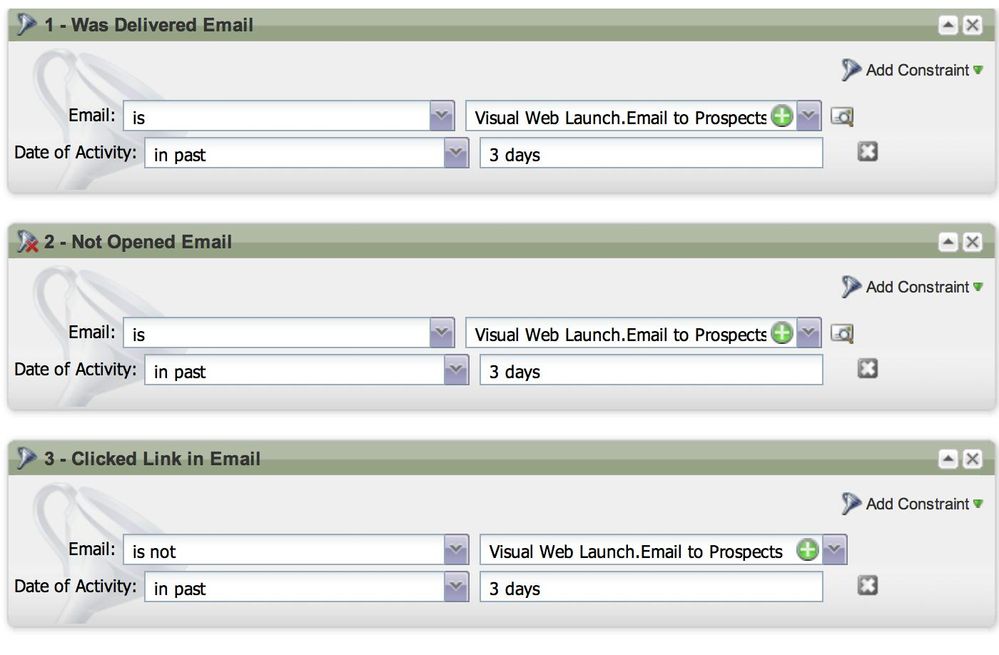Click the '3 days' field in Was Delivered Email

(x=650, y=154)
